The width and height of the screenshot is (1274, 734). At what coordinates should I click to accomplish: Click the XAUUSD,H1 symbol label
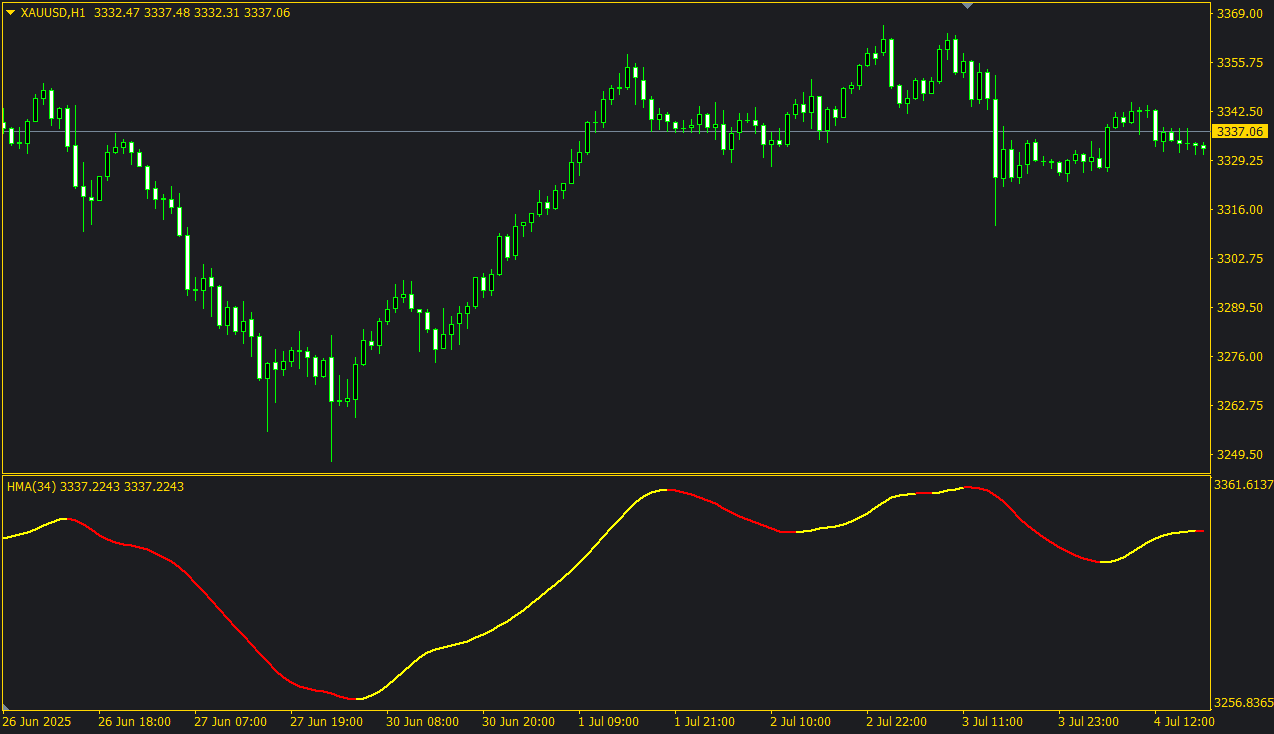pos(53,13)
